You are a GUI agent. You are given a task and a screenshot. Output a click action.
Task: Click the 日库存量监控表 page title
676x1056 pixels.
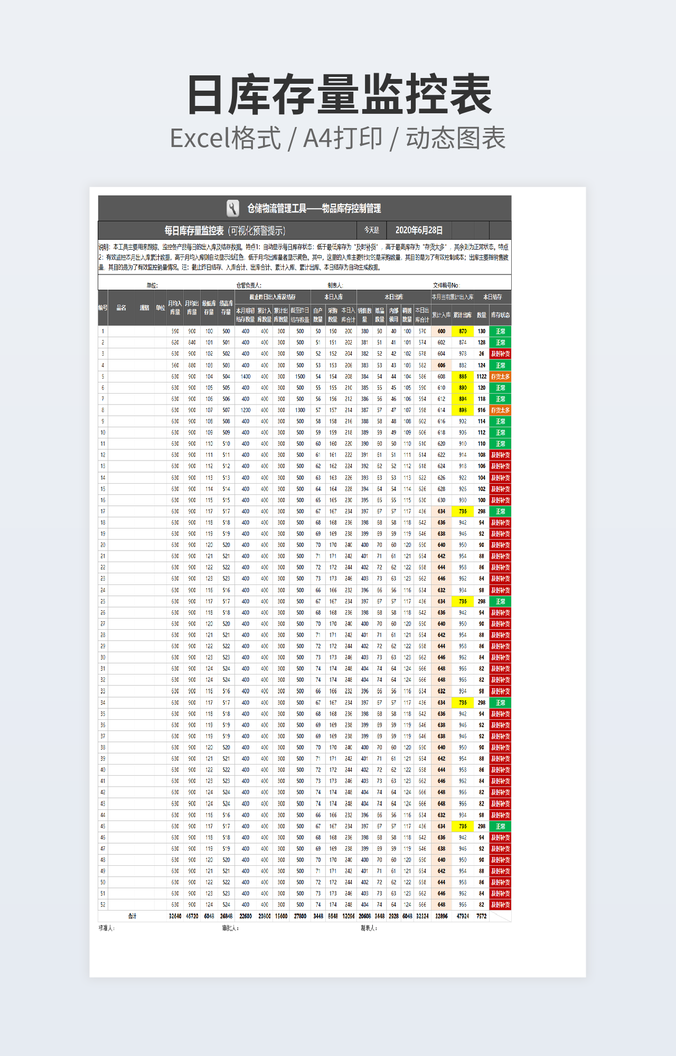coord(338,95)
